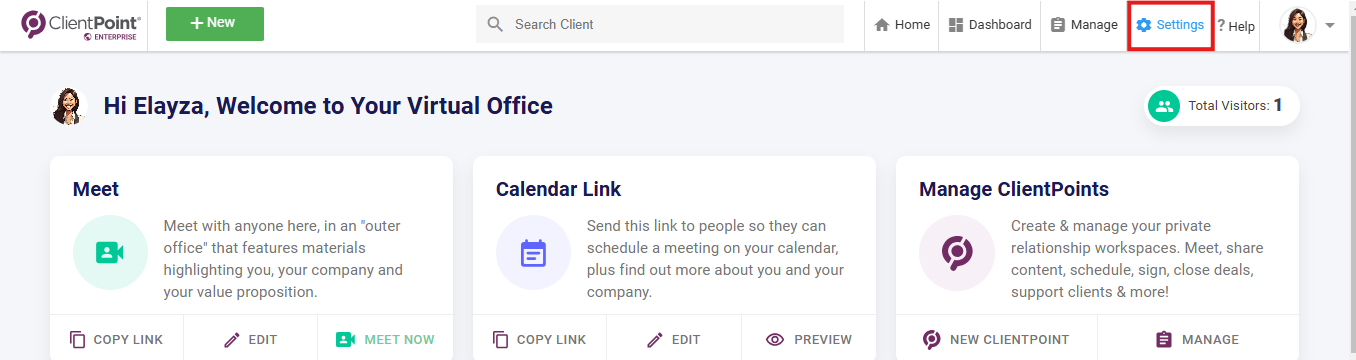Click the green video camera Meet icon
The image size is (1356, 360).
point(110,253)
